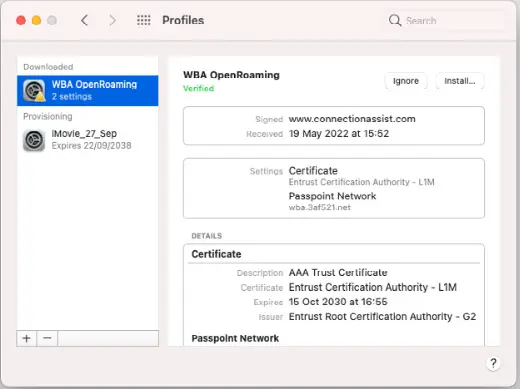Show all preferences using the grid icon
This screenshot has width=520, height=389.
(144, 20)
